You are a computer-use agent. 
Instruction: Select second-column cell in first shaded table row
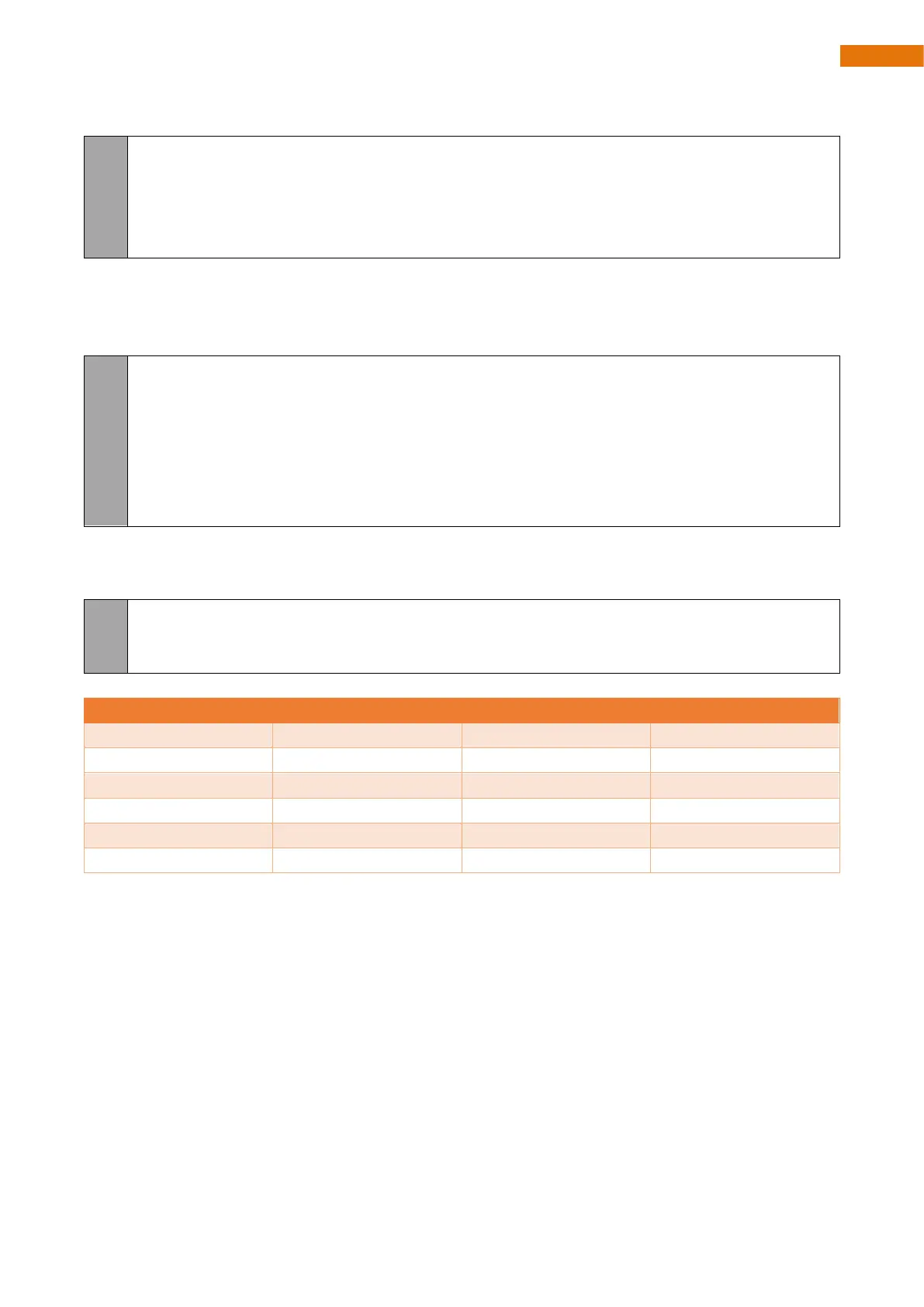point(367,736)
